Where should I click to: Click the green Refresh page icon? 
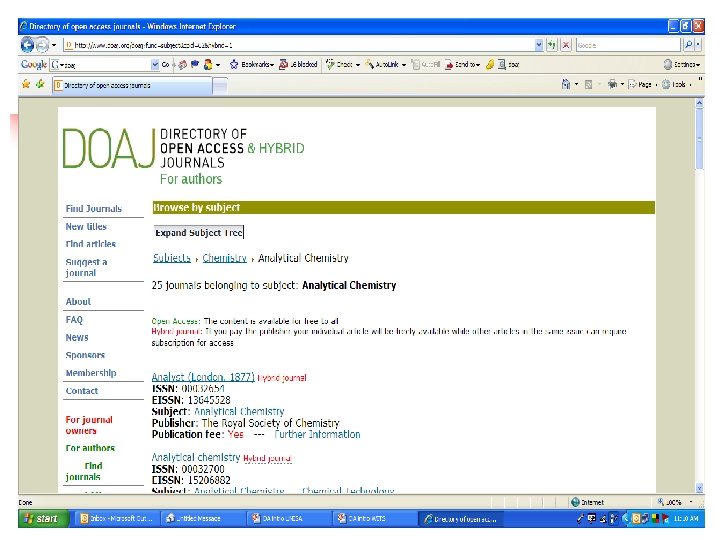tap(552, 45)
